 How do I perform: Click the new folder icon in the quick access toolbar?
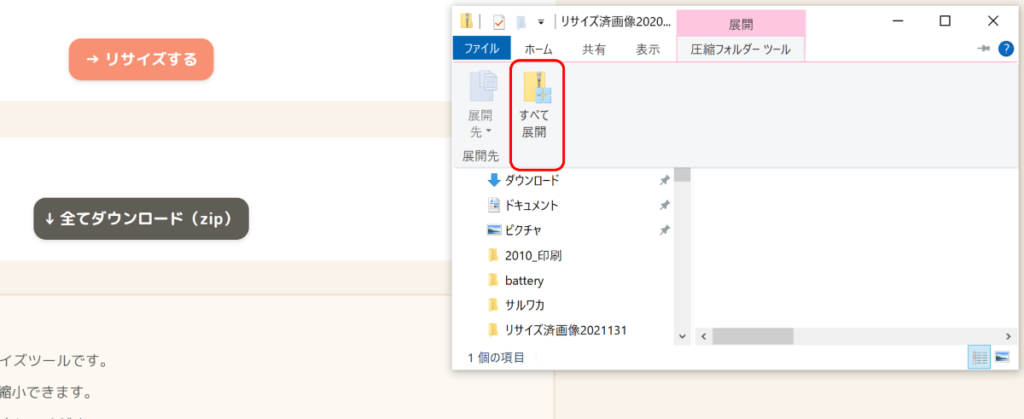(x=520, y=22)
